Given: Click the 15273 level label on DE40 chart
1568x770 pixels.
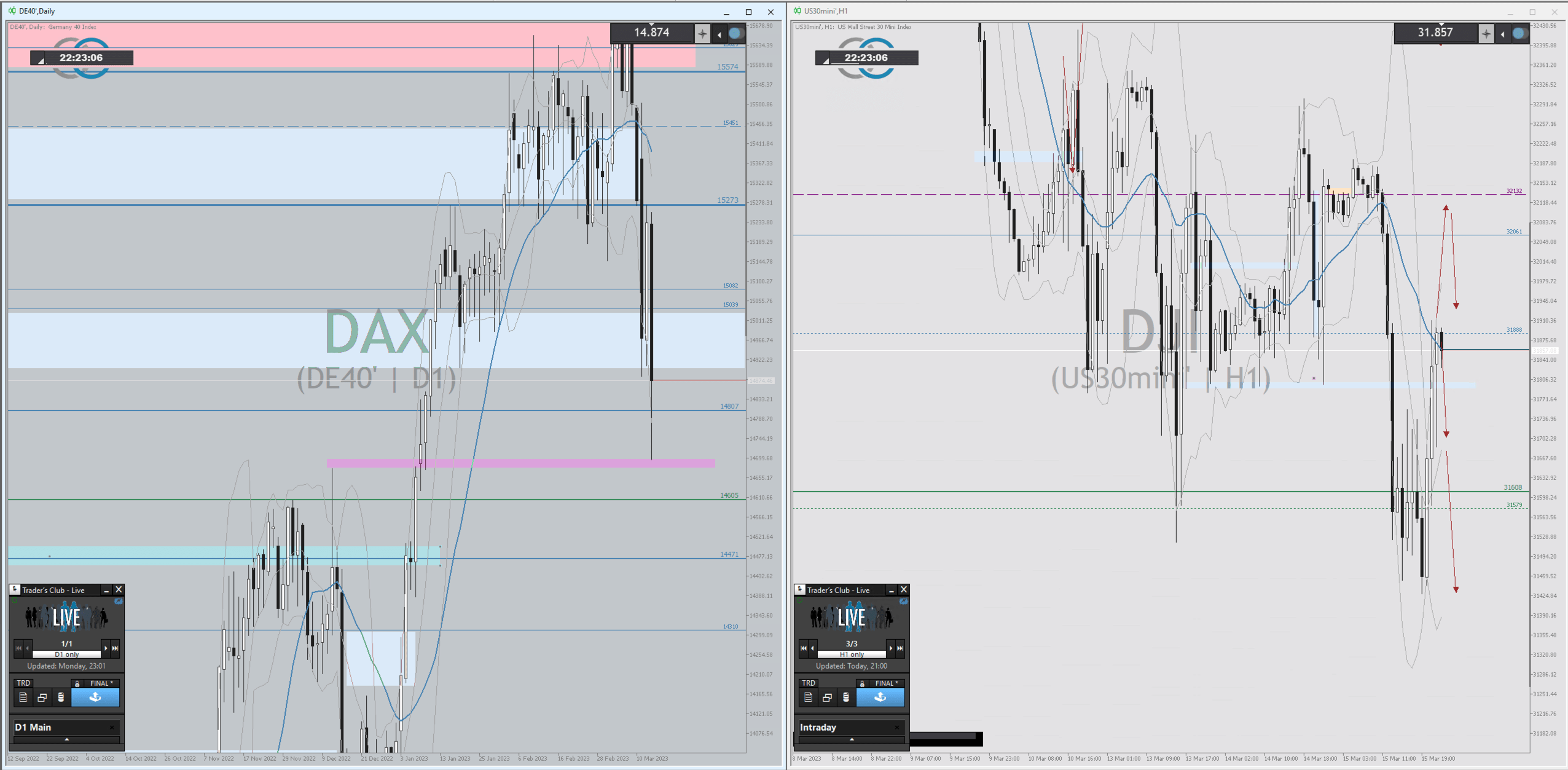Looking at the screenshot, I should pyautogui.click(x=727, y=200).
